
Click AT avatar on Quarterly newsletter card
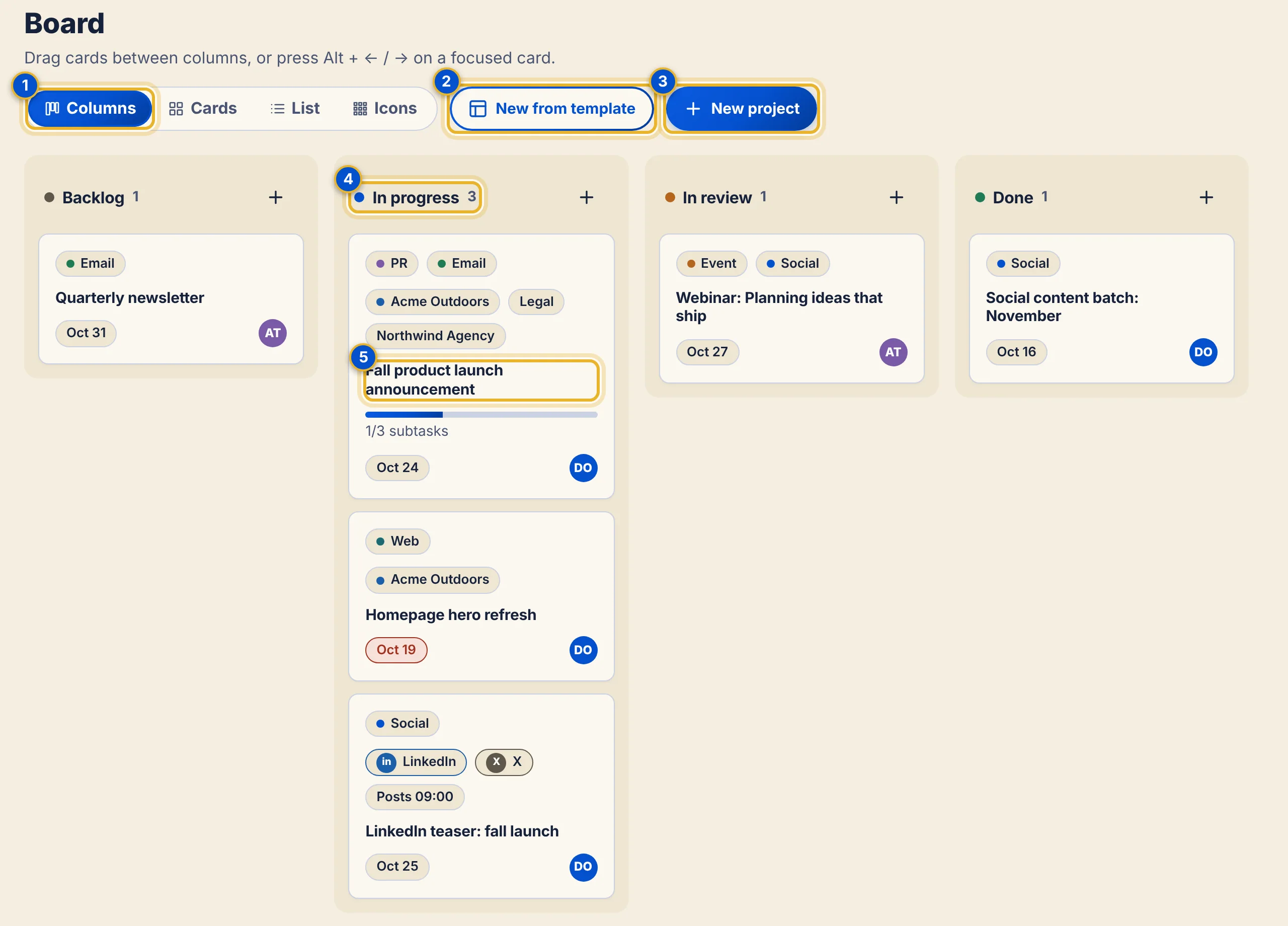(273, 333)
